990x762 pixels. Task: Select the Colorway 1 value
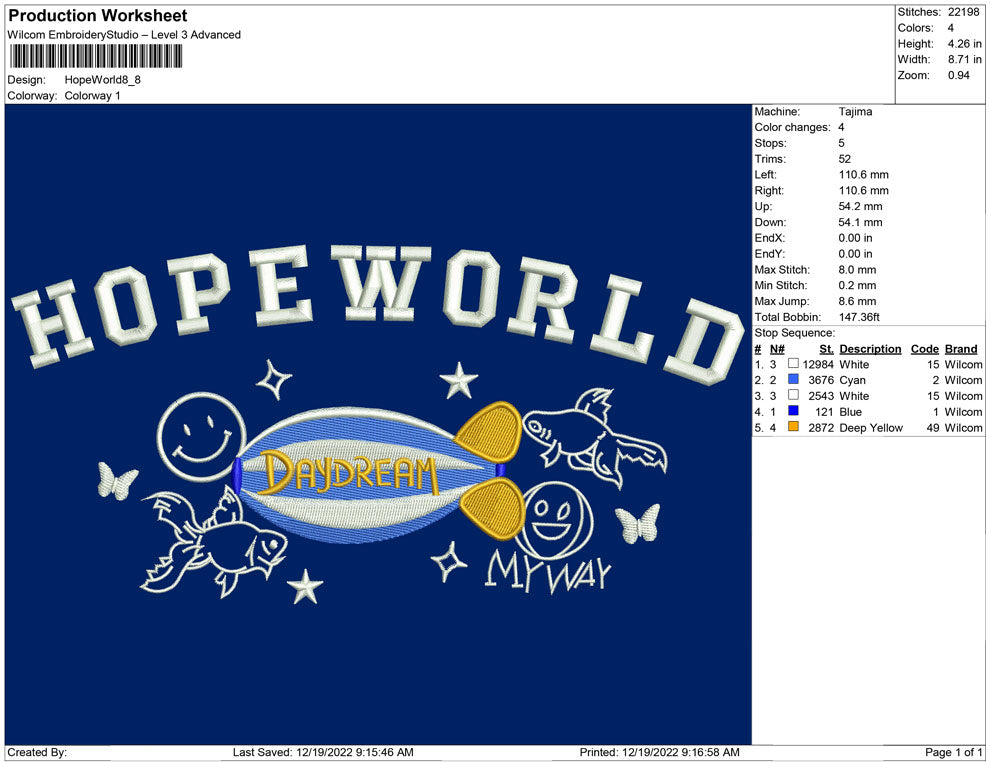92,96
